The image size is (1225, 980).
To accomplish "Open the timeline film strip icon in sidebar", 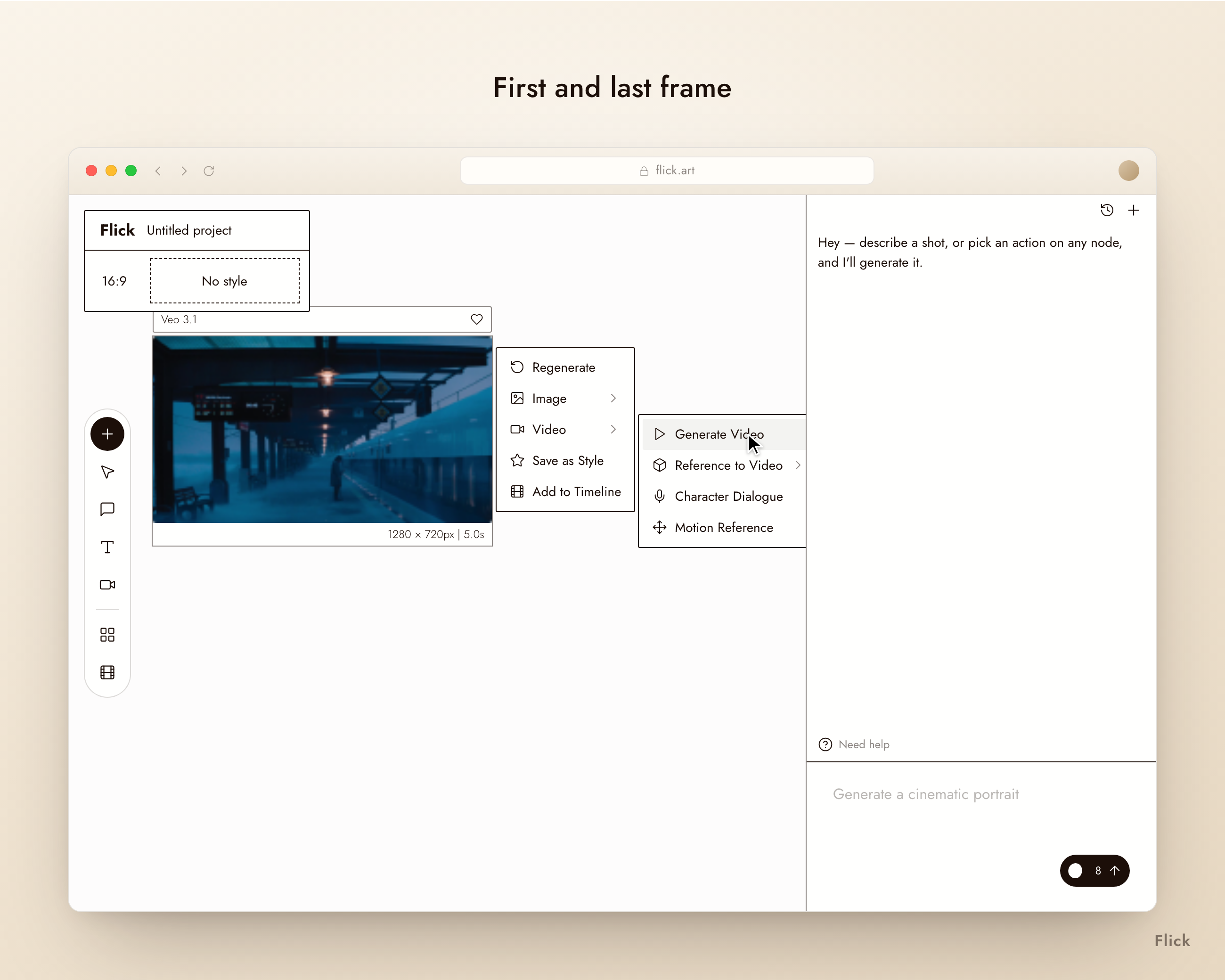I will tap(107, 673).
